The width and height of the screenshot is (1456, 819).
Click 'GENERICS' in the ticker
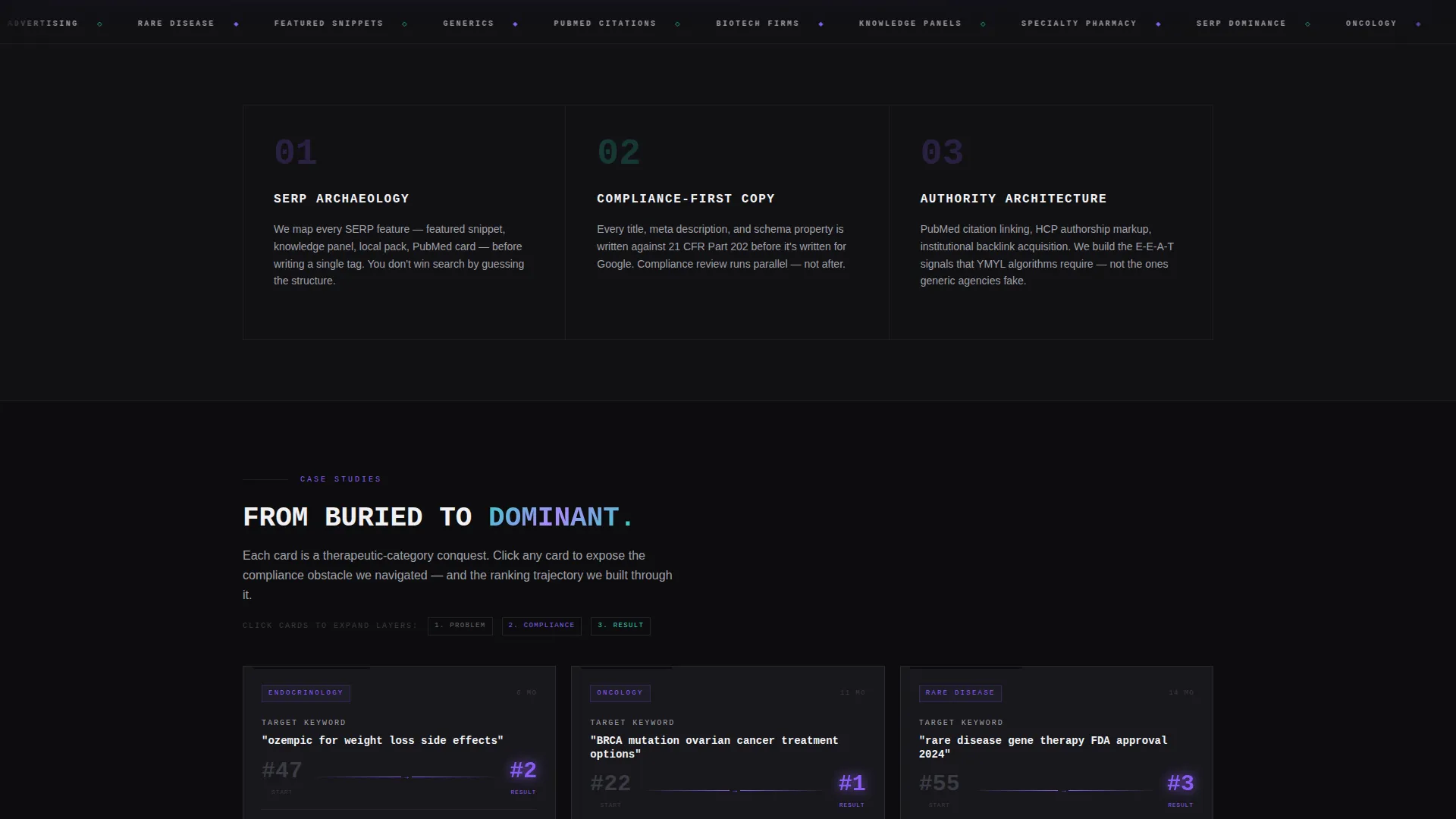point(469,24)
